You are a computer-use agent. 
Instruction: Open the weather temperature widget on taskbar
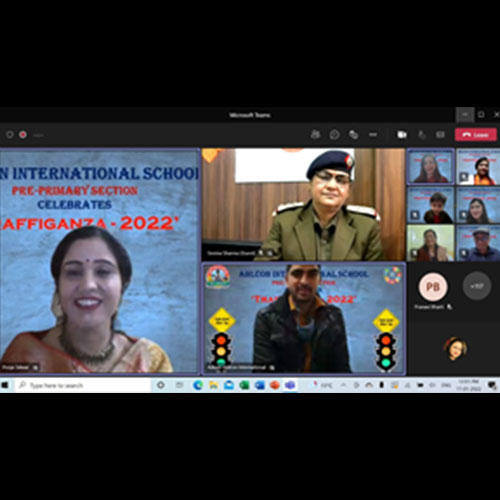pyautogui.click(x=323, y=385)
